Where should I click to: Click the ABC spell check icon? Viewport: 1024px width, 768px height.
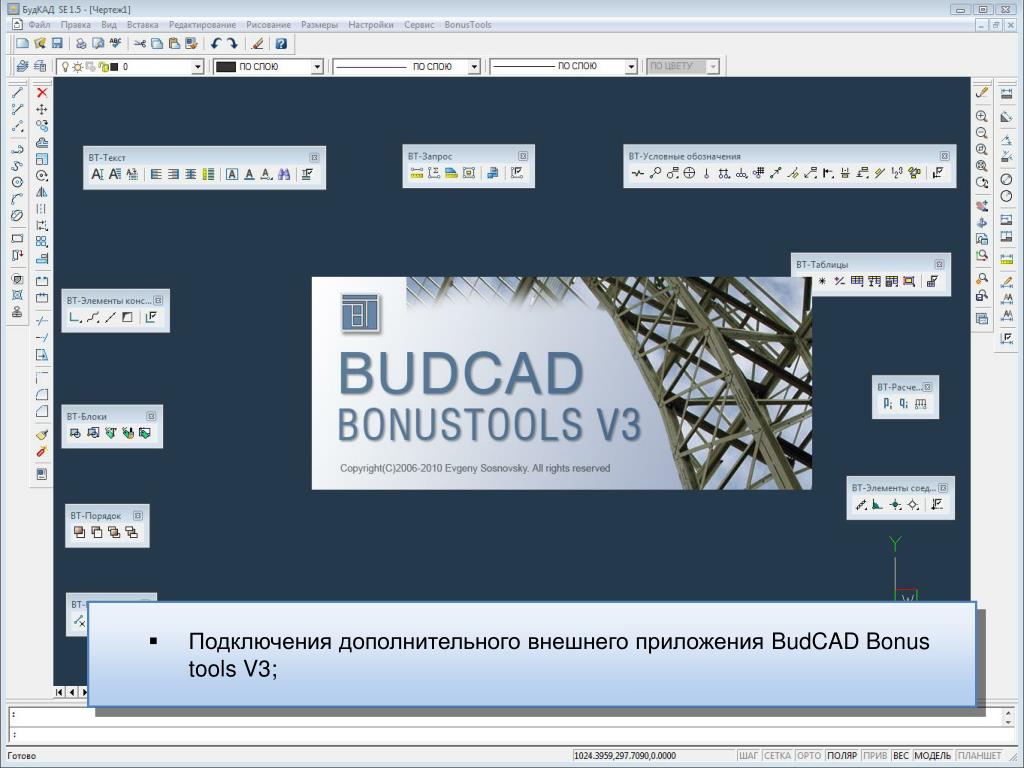[x=116, y=43]
